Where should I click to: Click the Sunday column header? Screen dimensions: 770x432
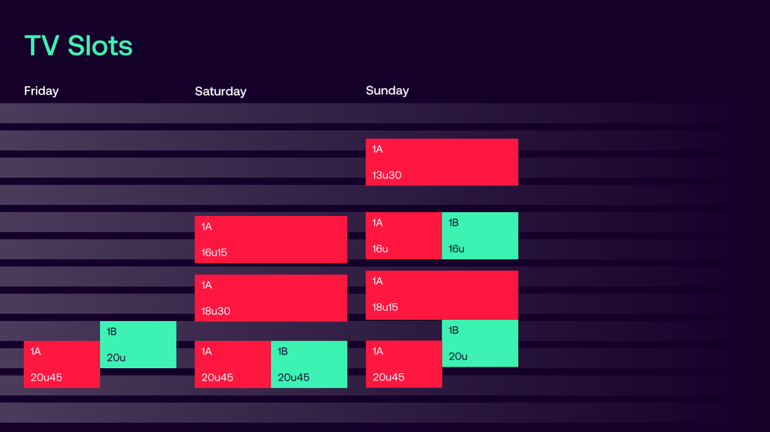coord(387,91)
